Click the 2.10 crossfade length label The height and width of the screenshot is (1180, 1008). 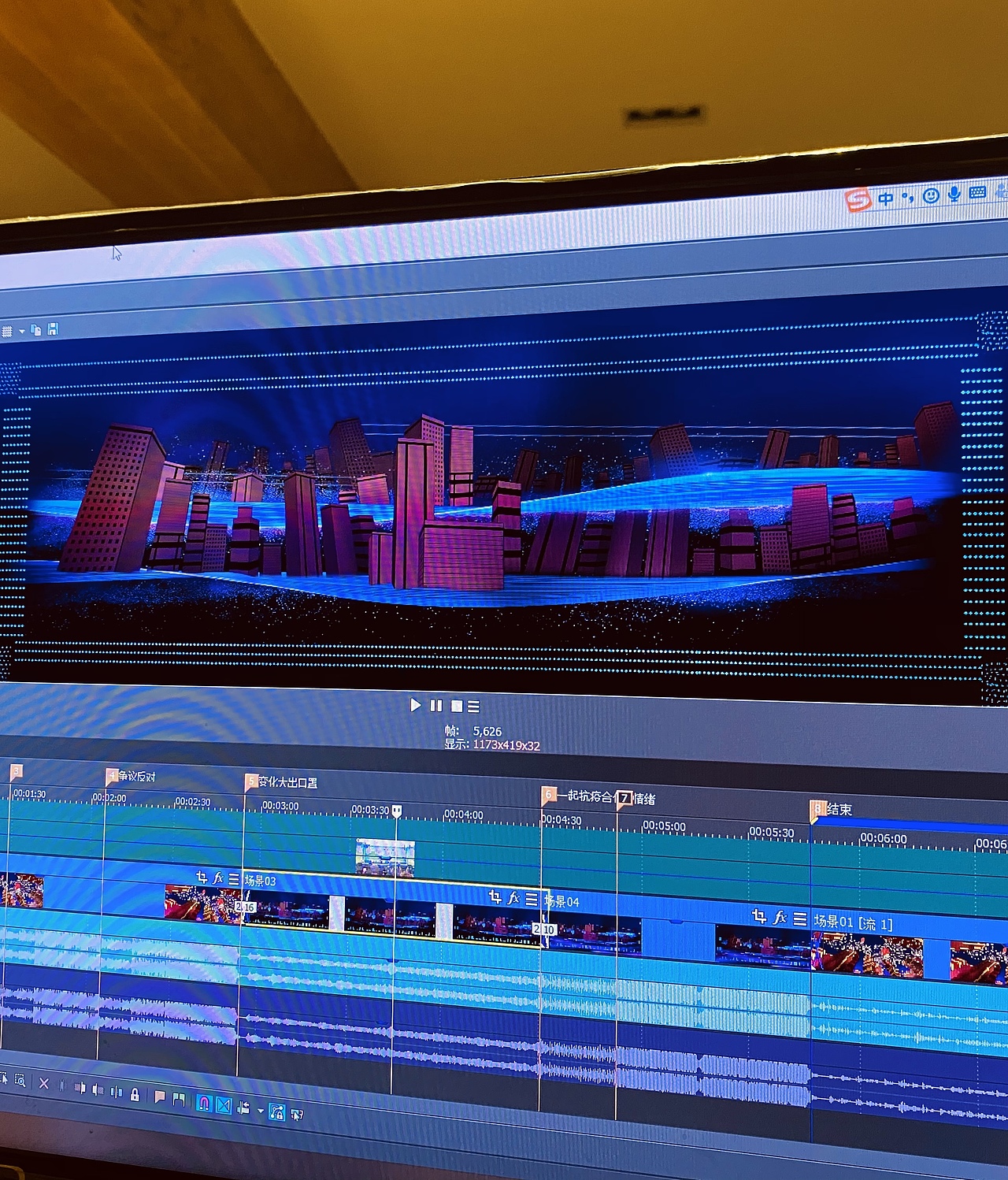point(545,930)
